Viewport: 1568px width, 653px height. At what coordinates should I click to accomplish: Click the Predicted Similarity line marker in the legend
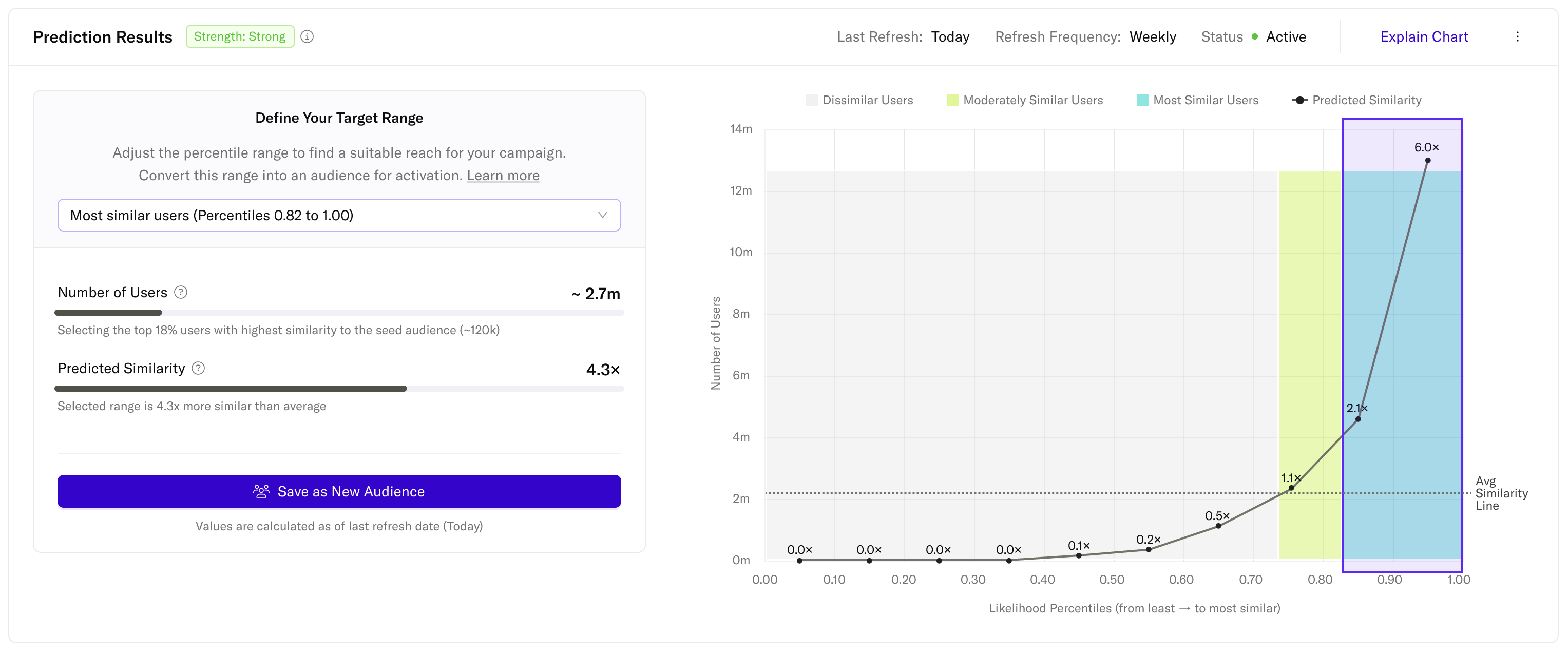click(1299, 100)
